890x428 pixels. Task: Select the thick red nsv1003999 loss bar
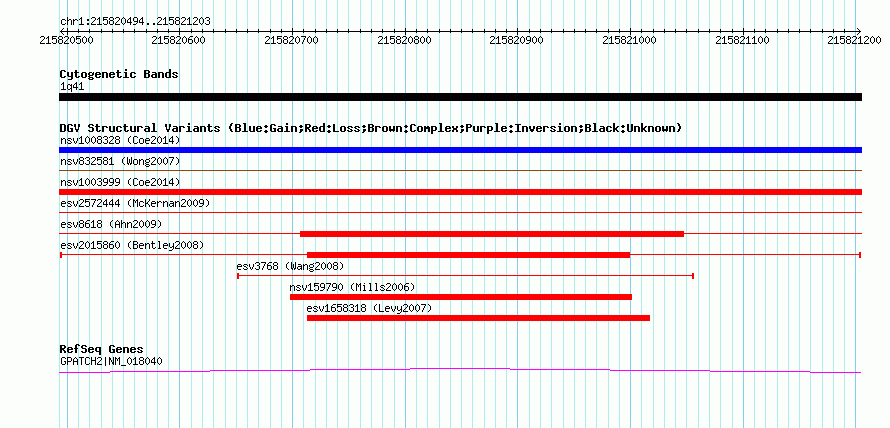pyautogui.click(x=460, y=192)
